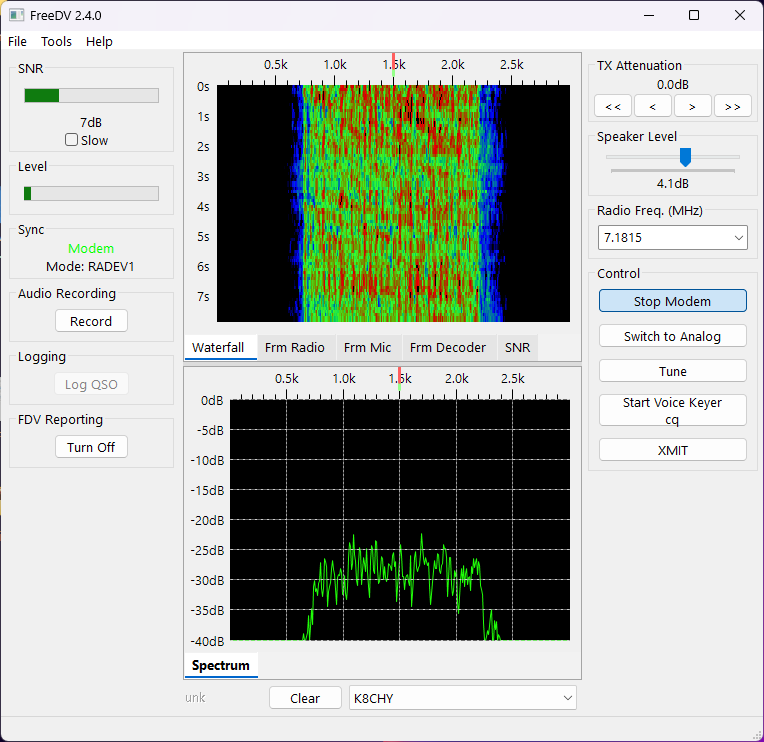Turn Off FDV Reporting

point(91,447)
